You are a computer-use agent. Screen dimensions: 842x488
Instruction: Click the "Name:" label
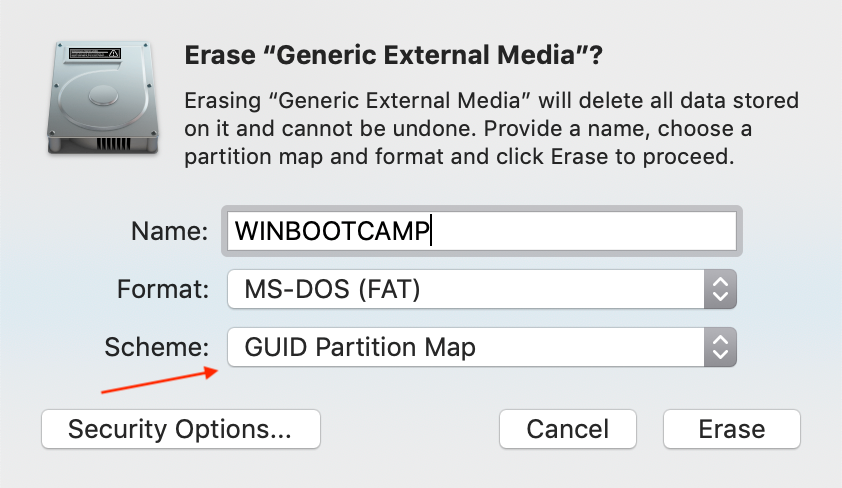click(170, 231)
